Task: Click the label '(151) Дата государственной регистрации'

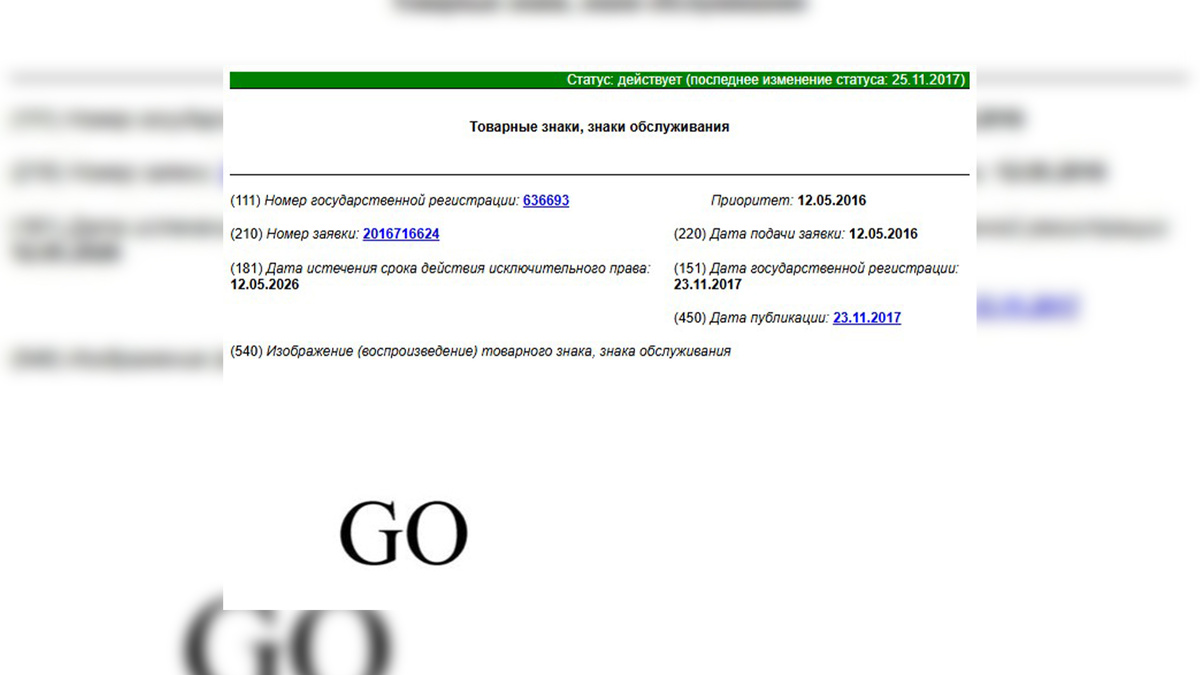Action: (817, 268)
